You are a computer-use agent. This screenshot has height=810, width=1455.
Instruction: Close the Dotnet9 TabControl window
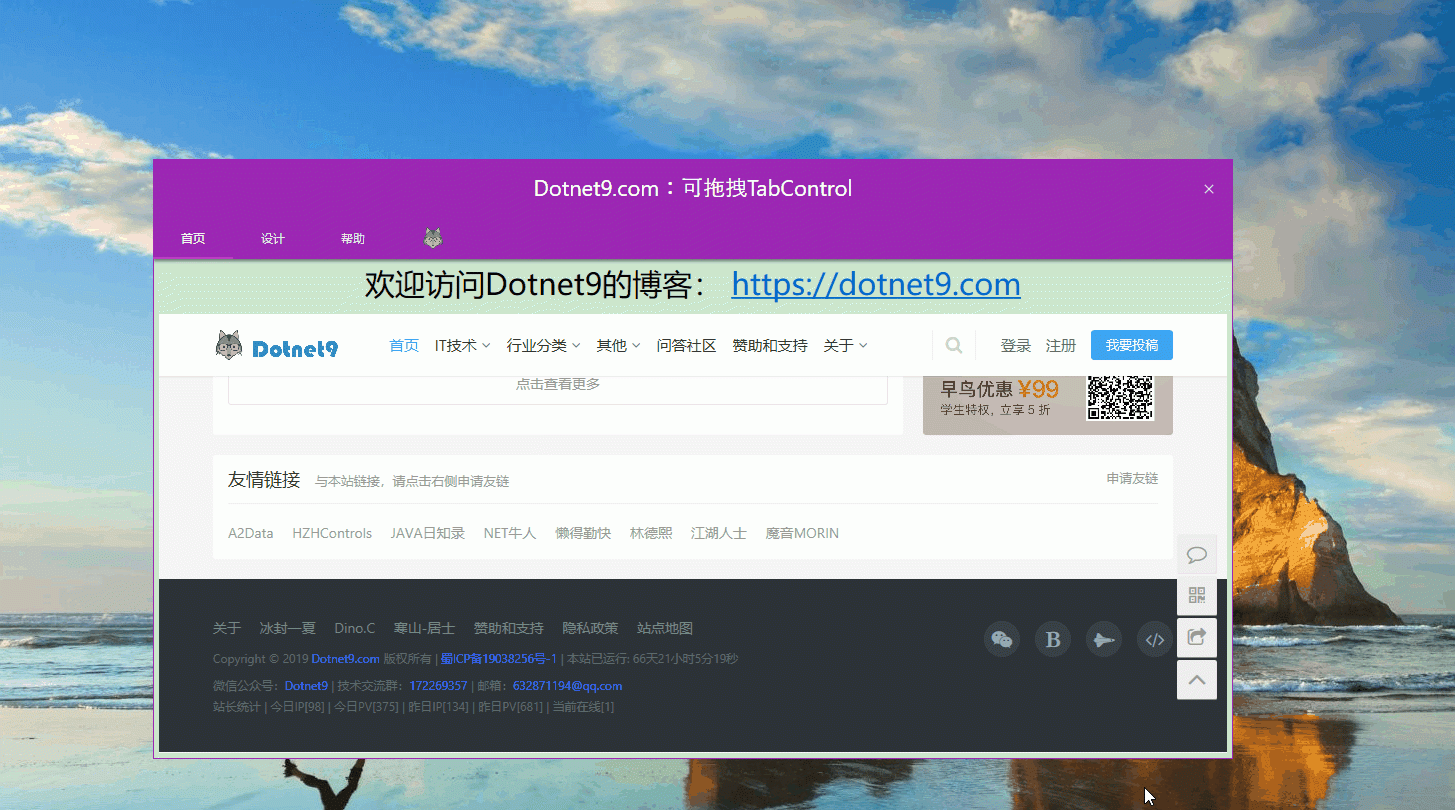click(x=1209, y=189)
